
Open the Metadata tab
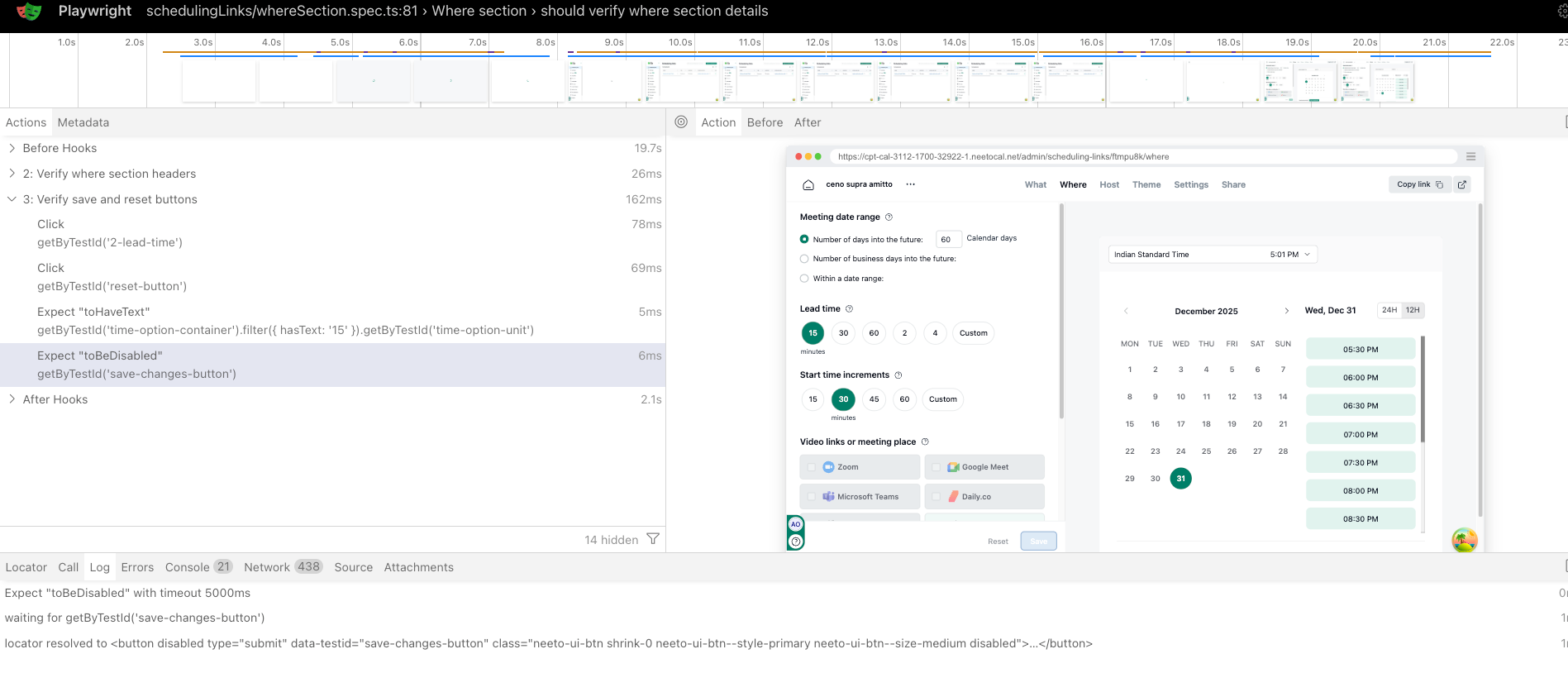pos(83,122)
